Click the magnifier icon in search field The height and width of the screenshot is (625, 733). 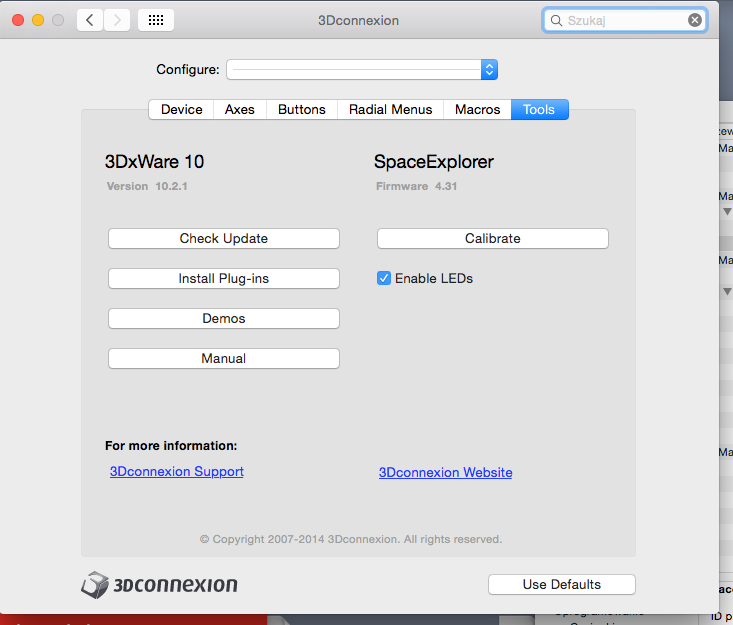point(556,20)
